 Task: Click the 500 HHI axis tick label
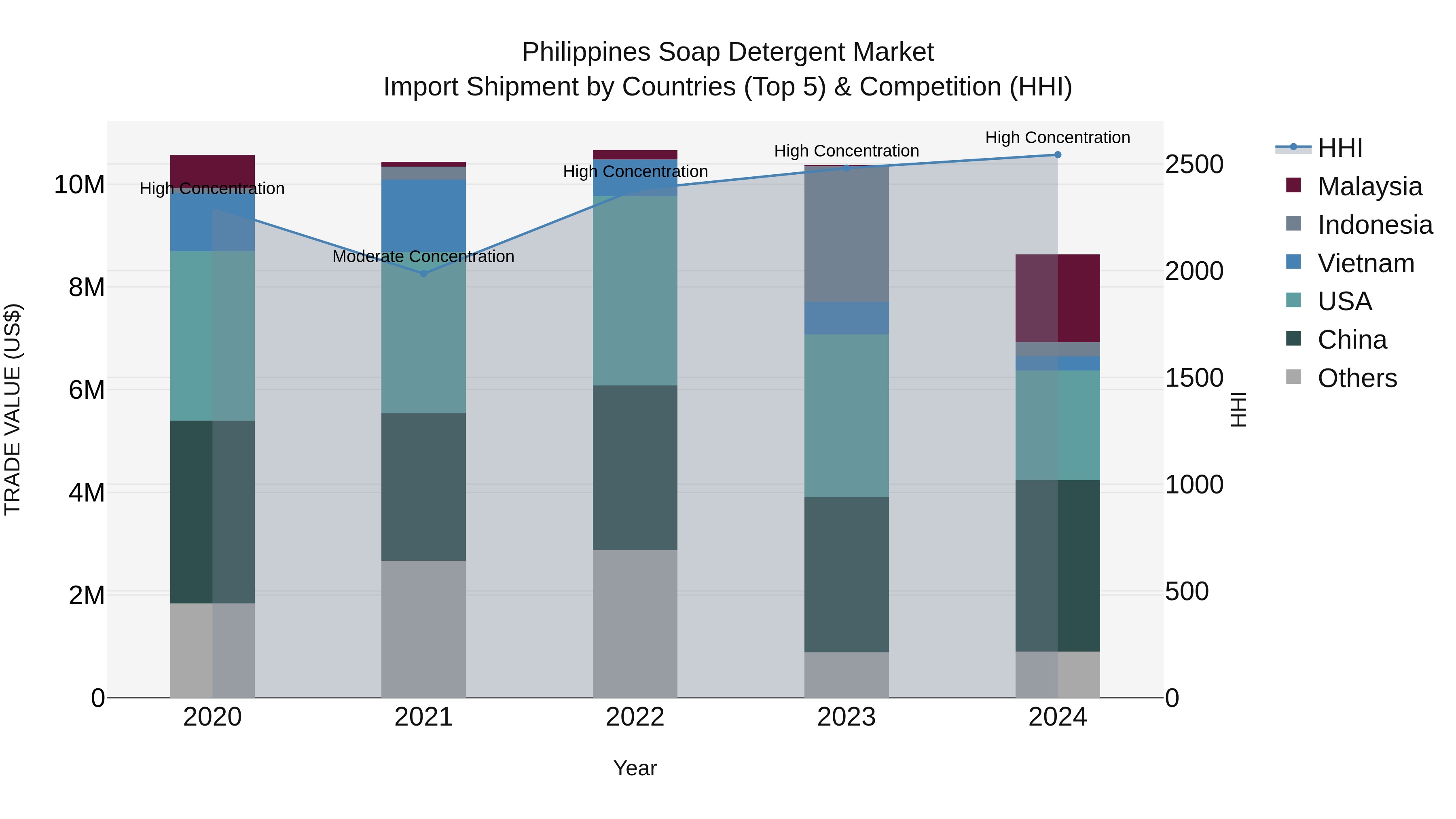point(1187,591)
